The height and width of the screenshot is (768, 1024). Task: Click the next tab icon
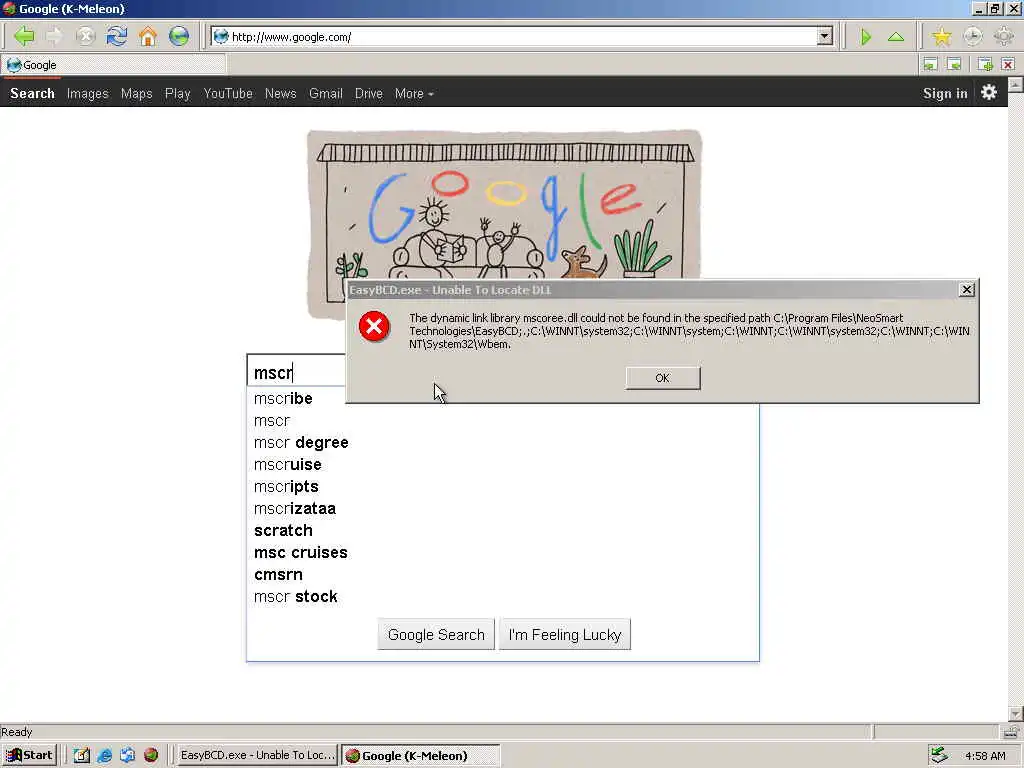[954, 64]
